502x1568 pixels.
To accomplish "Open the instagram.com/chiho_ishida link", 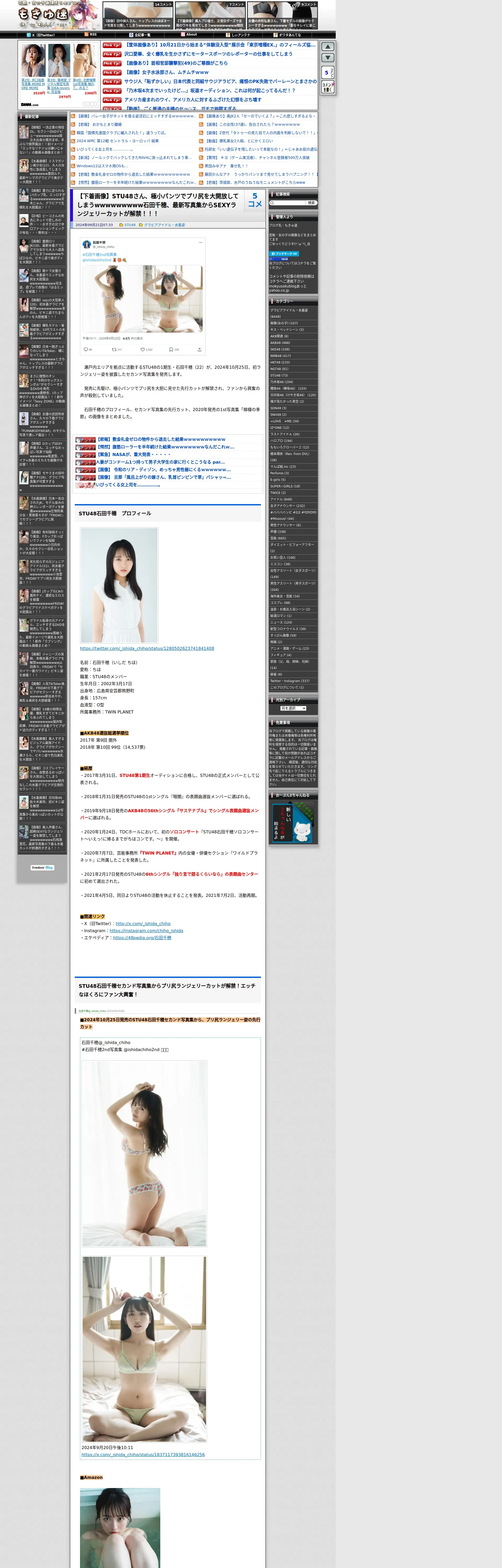I will [x=146, y=931].
